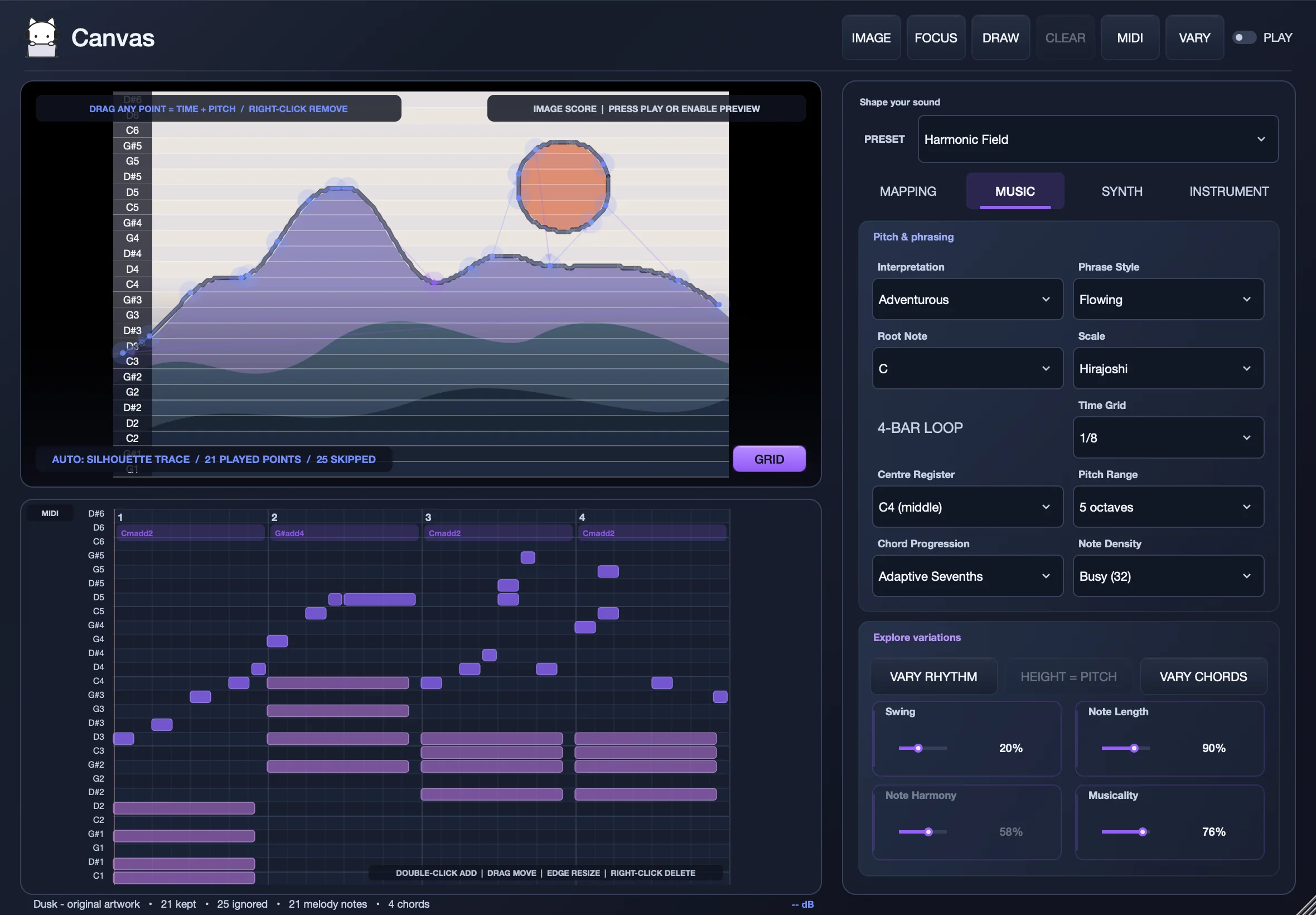Screen dimensions: 1316x915
Task: Open the Phrase Style Flowing dropdown
Action: pos(1168,299)
